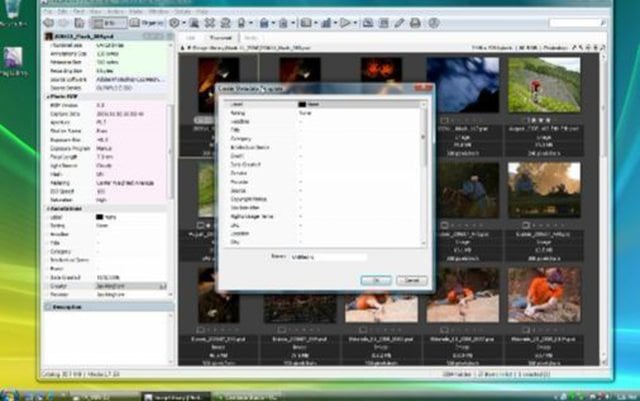640x401 pixels.
Task: Open the dropdown arrow beside the gear icon
Action: pos(184,23)
